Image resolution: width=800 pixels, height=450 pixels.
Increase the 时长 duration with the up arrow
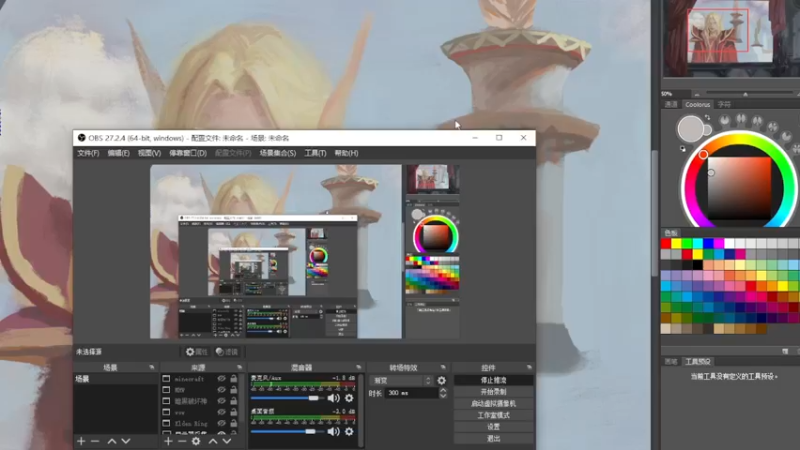443,390
